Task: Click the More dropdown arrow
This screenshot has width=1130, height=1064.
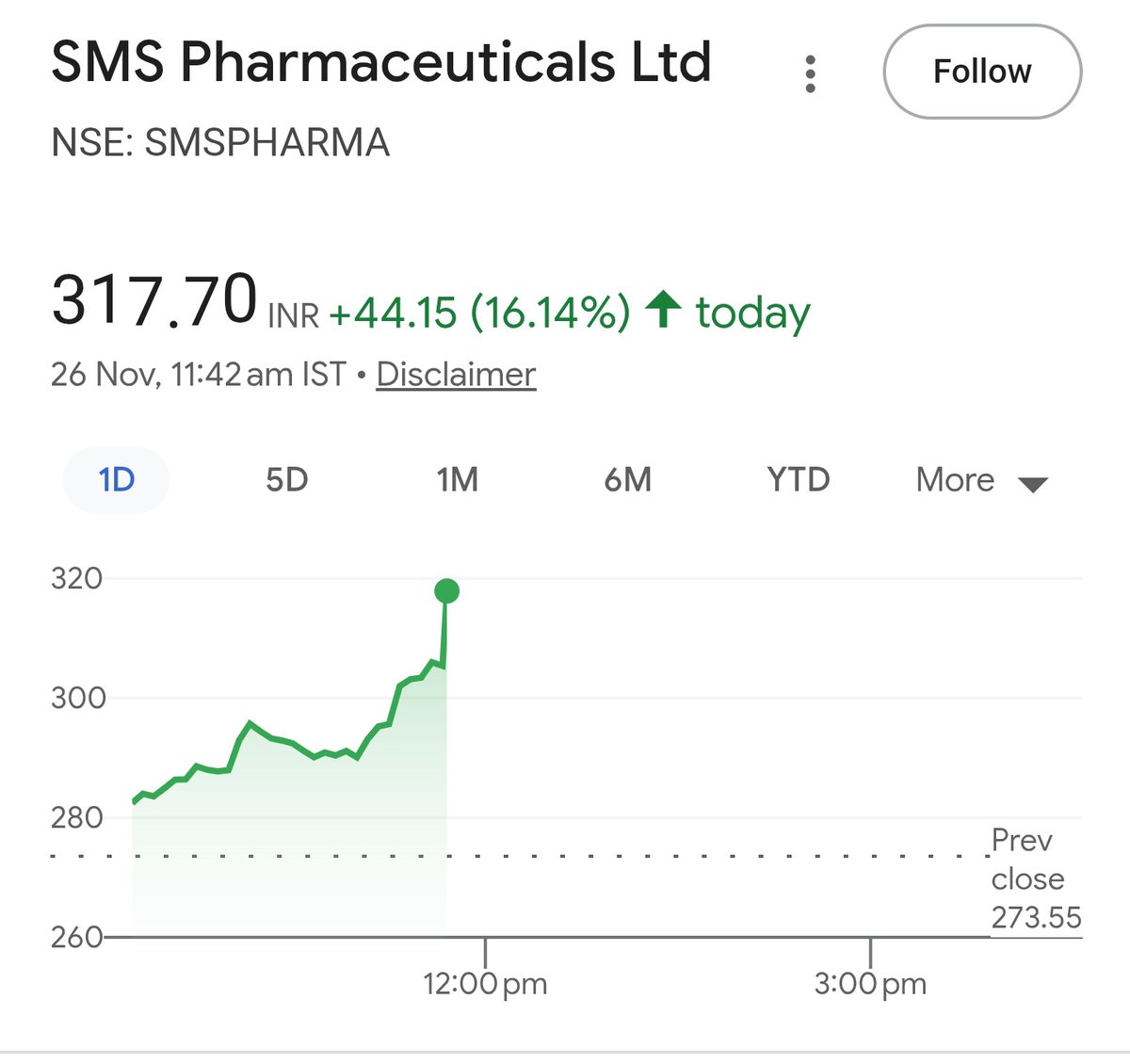Action: pyautogui.click(x=1033, y=485)
